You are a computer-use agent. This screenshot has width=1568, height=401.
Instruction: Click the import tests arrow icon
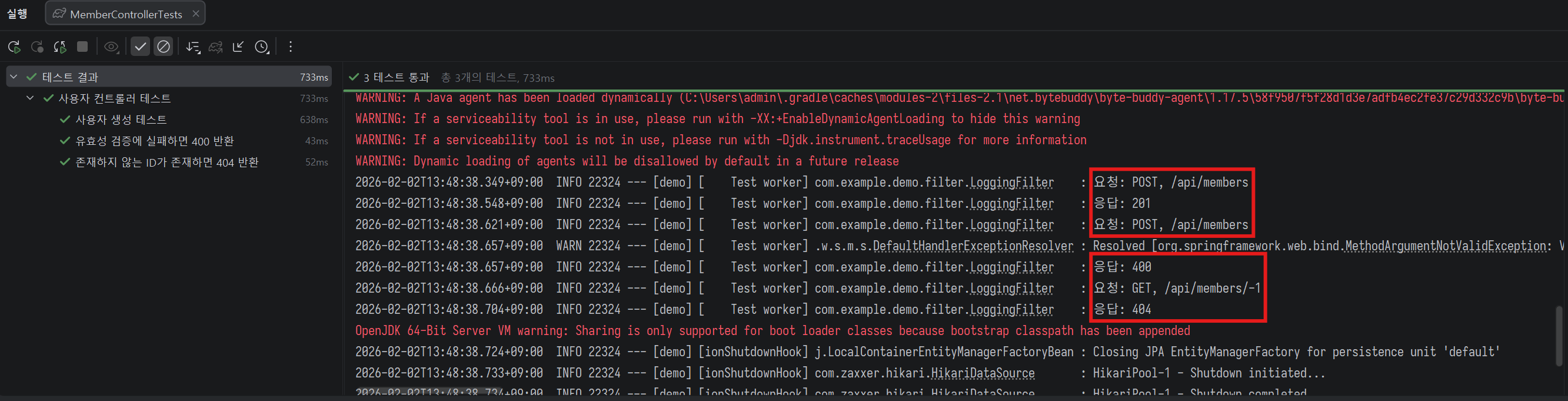tap(238, 47)
